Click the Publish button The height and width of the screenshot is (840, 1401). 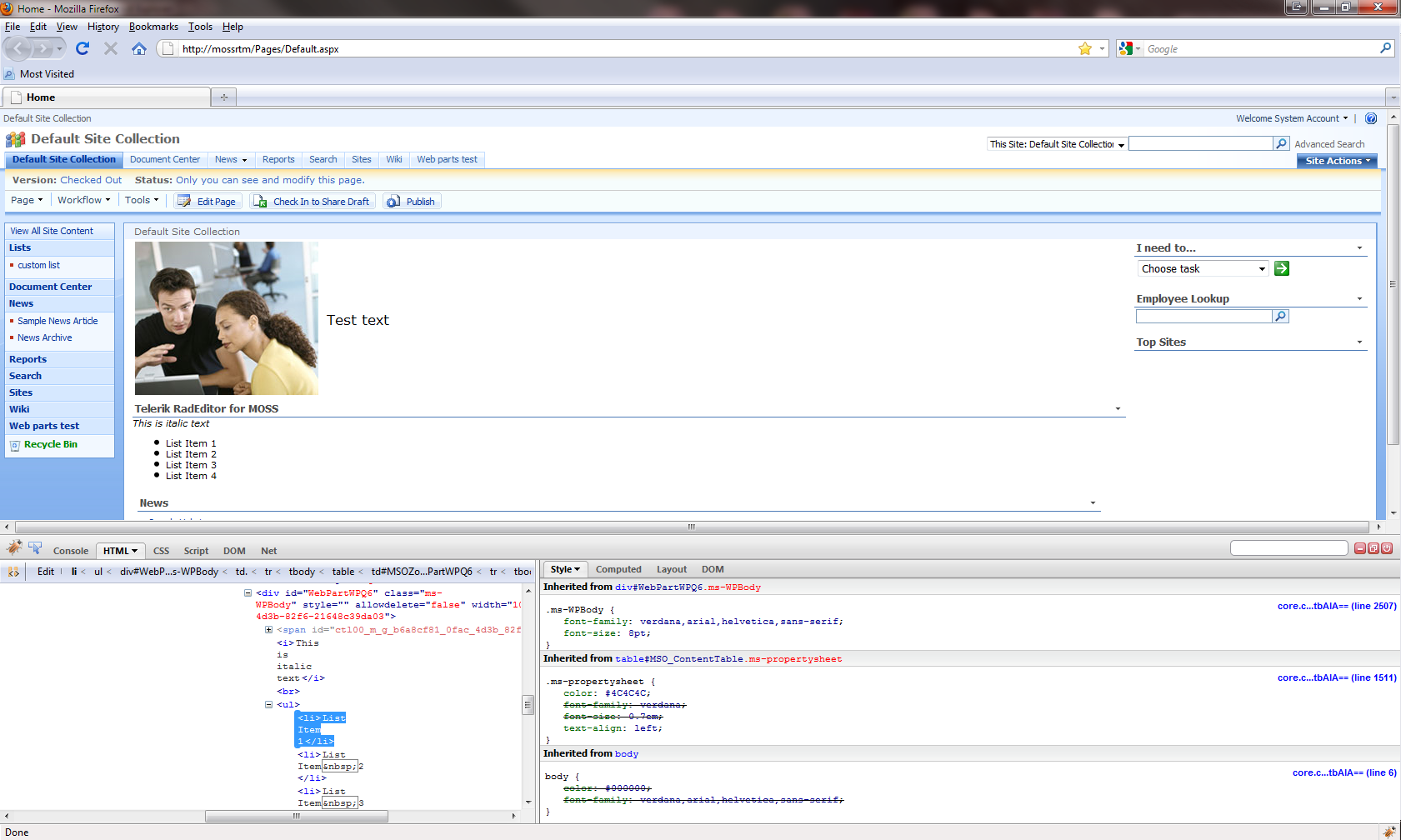(x=412, y=201)
